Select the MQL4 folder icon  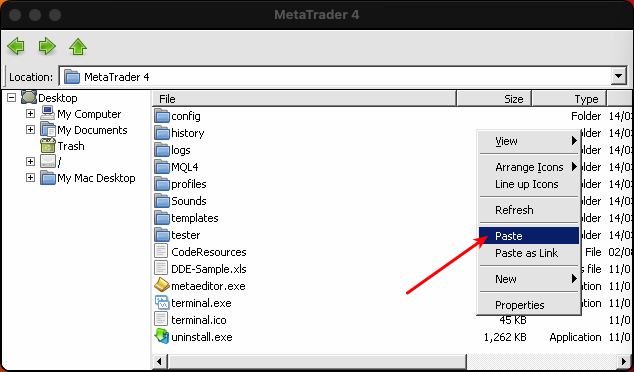pyautogui.click(x=162, y=167)
